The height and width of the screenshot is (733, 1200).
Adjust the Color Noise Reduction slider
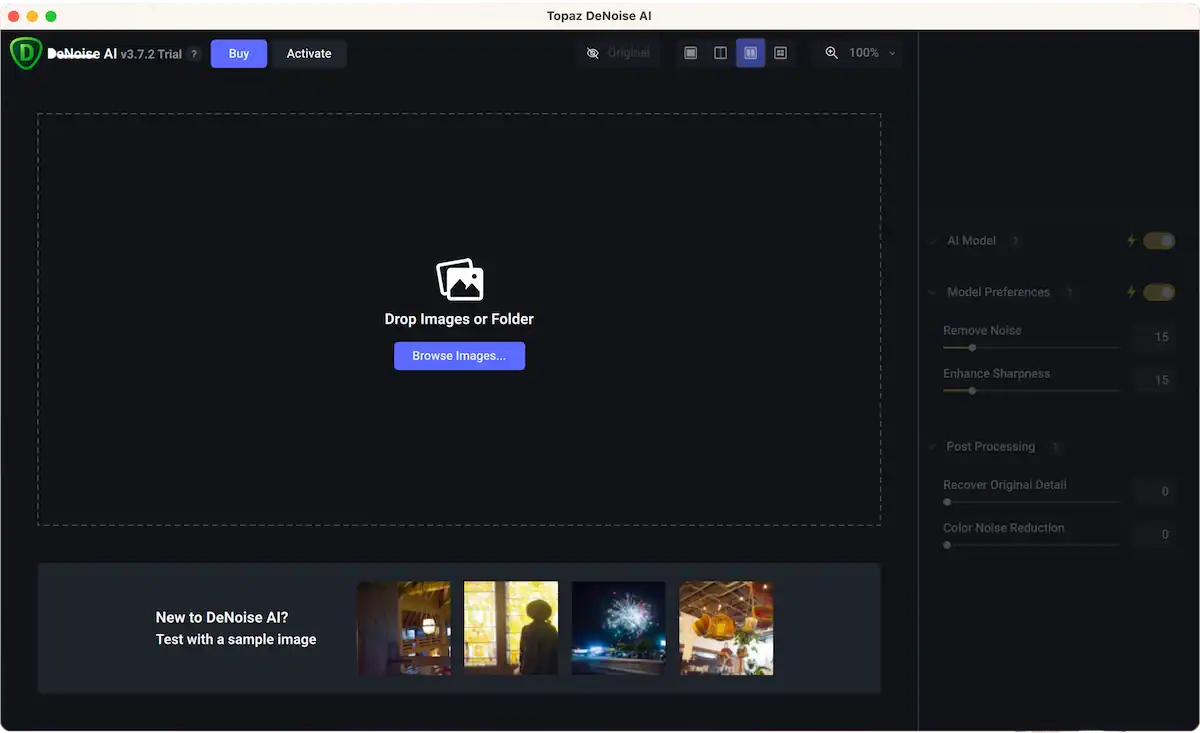click(1031, 545)
